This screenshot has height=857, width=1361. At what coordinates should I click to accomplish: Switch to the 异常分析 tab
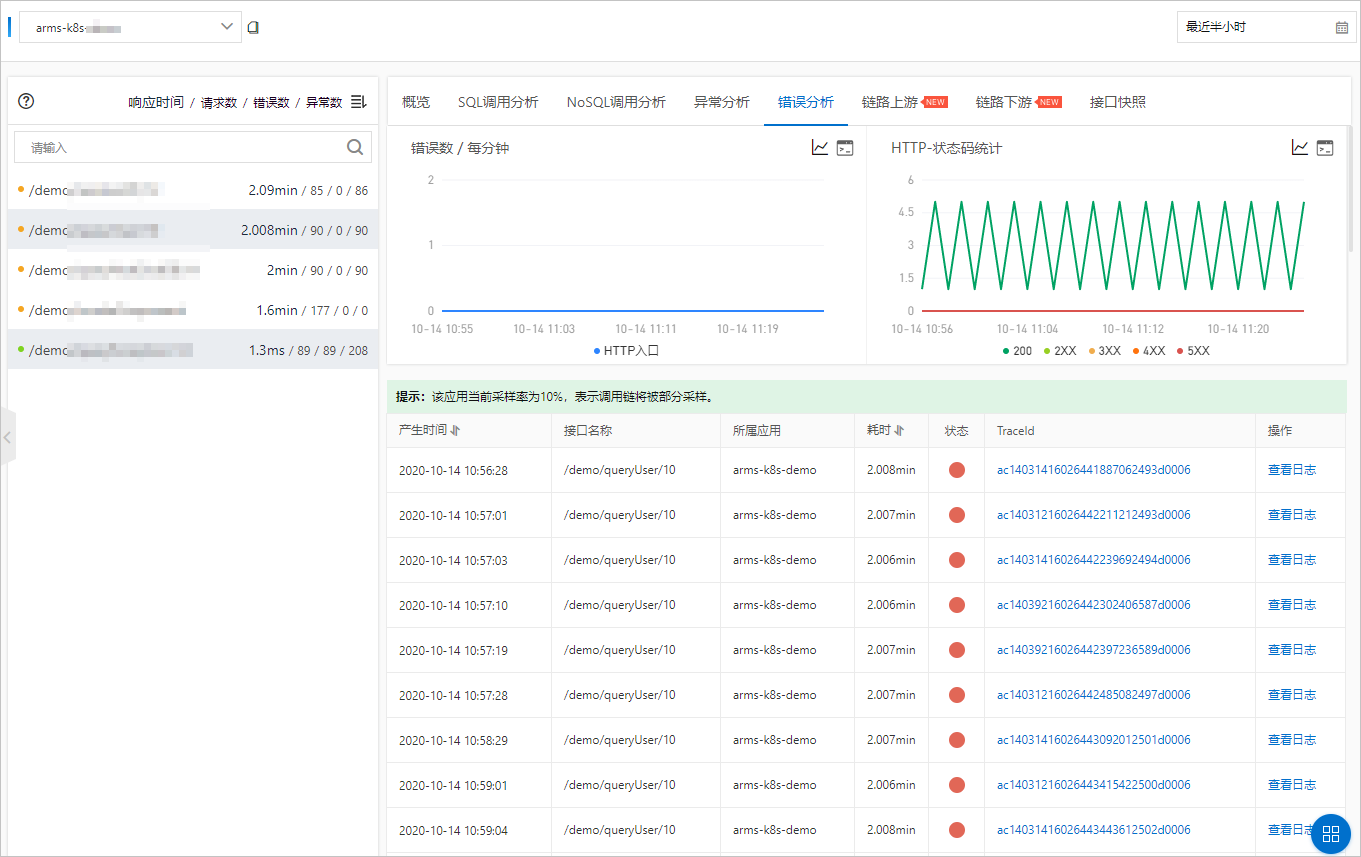tap(722, 102)
